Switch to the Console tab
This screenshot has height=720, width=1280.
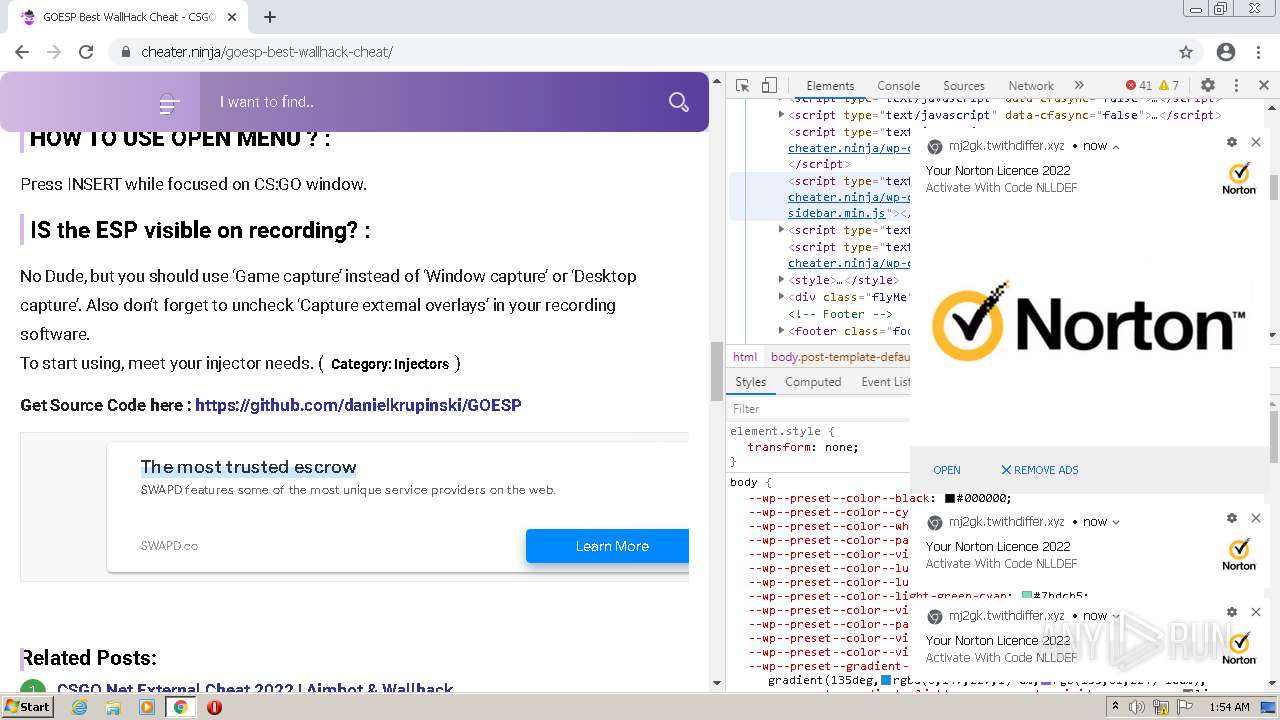[898, 86]
